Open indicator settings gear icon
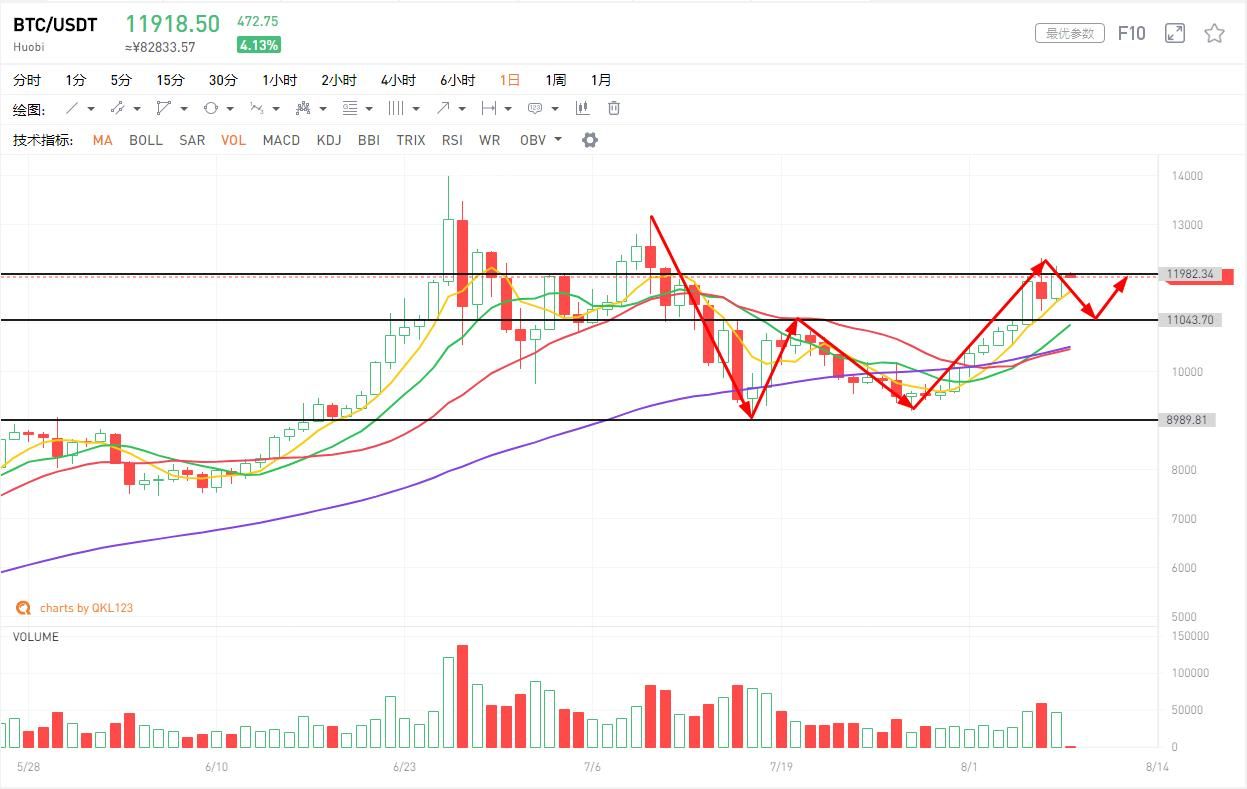Viewport: 1247px width, 789px height. 590,140
